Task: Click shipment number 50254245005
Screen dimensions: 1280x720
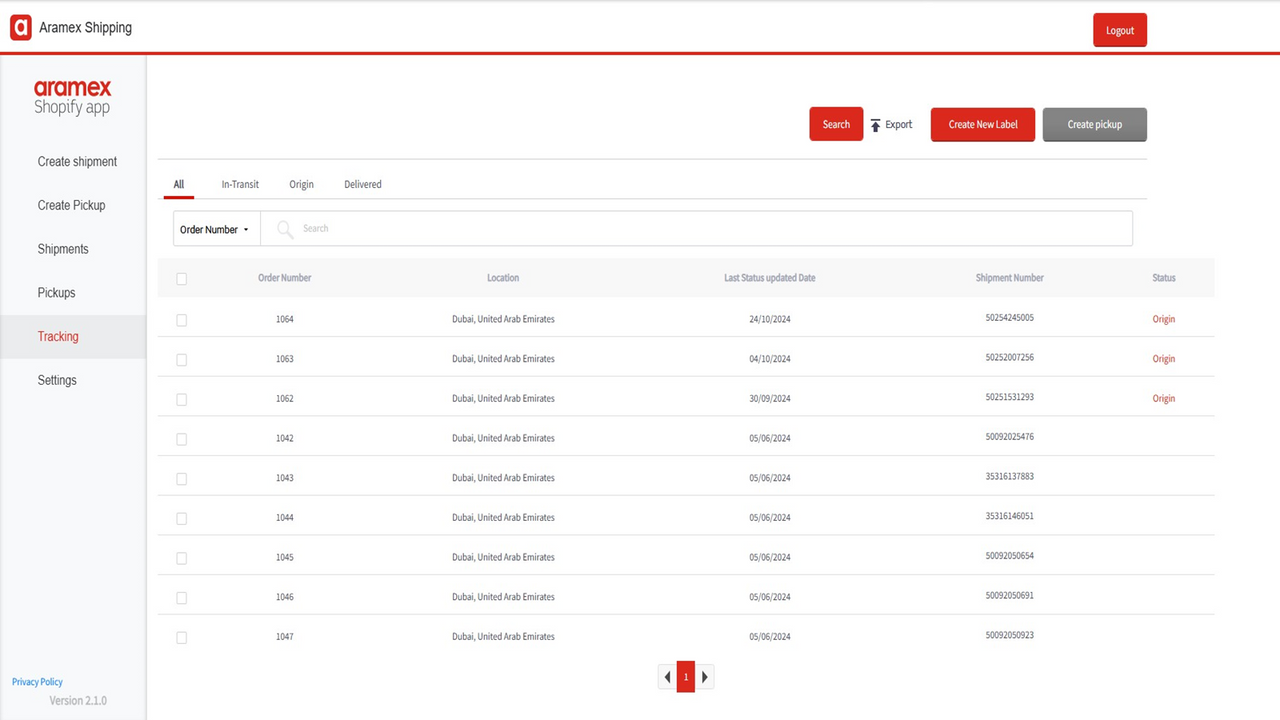Action: click(1010, 318)
